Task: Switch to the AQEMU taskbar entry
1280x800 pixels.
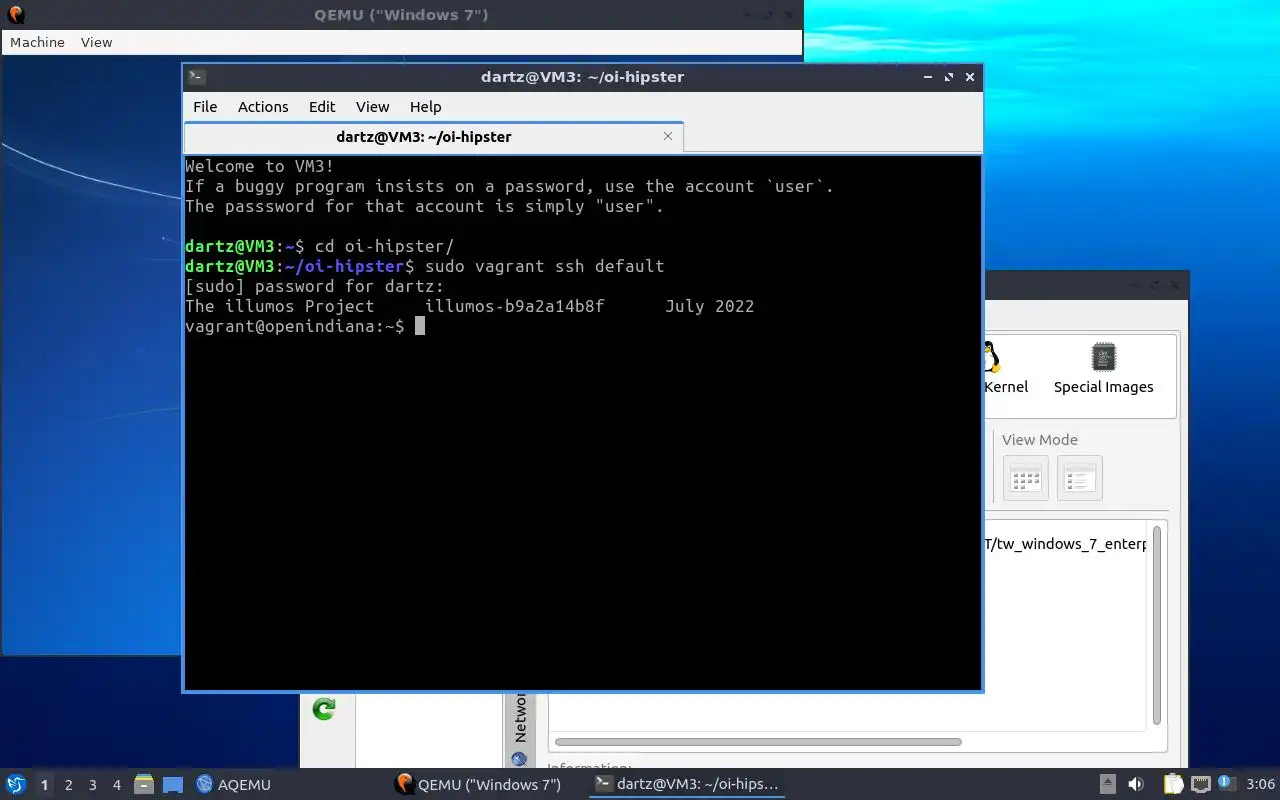Action: pos(234,785)
